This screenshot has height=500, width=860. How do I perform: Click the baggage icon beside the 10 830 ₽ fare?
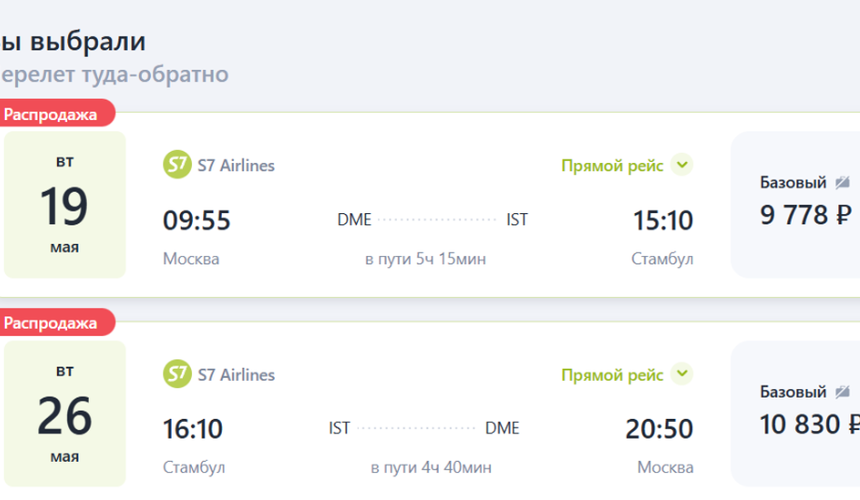pos(843,392)
